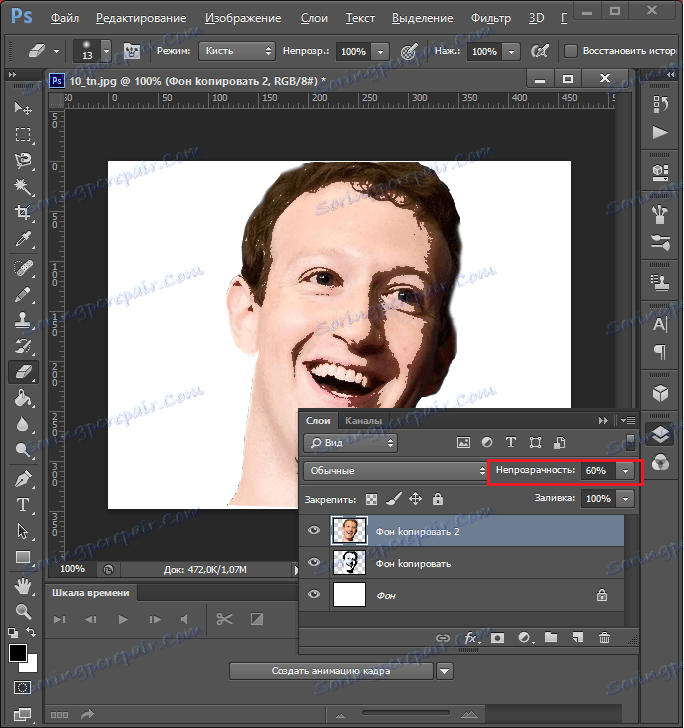Select the Blur tool

click(23, 424)
